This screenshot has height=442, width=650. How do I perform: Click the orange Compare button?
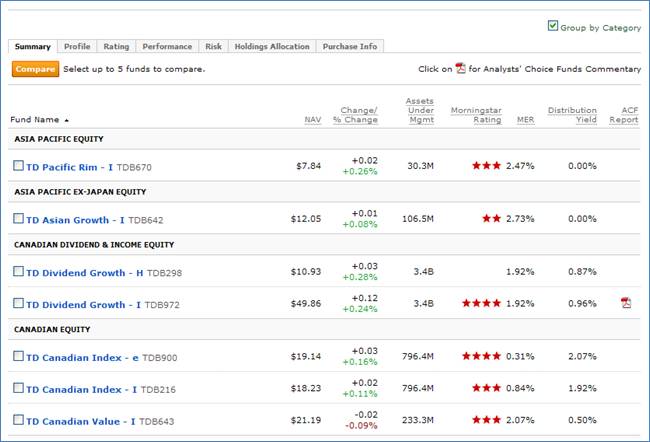35,69
